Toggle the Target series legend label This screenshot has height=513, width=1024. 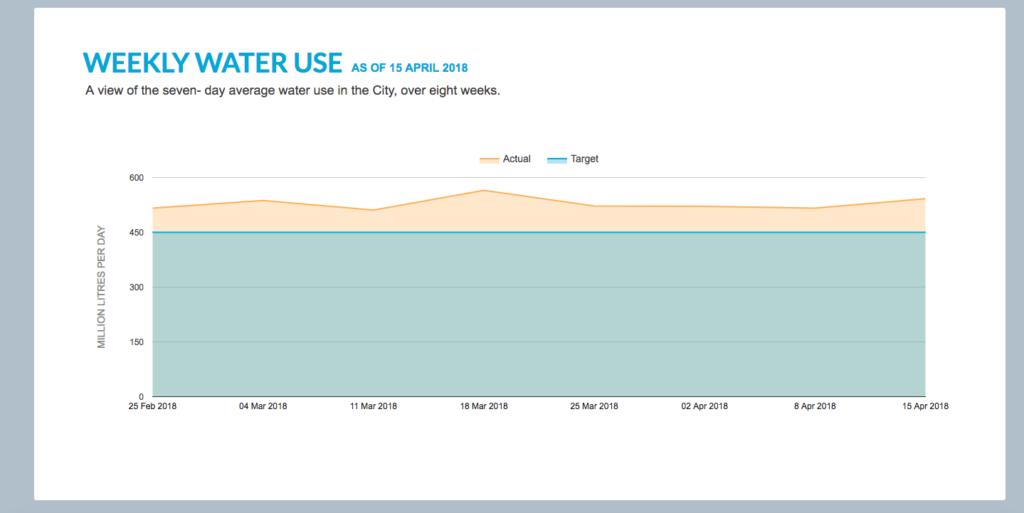coord(584,160)
